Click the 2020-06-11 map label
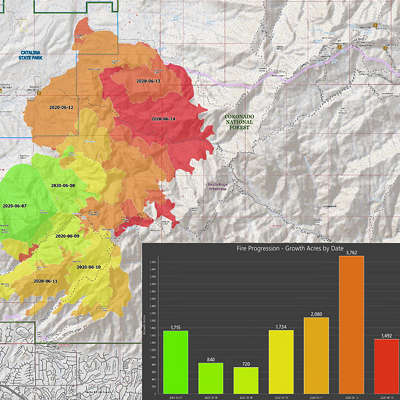The width and height of the screenshot is (400, 400). (45, 281)
